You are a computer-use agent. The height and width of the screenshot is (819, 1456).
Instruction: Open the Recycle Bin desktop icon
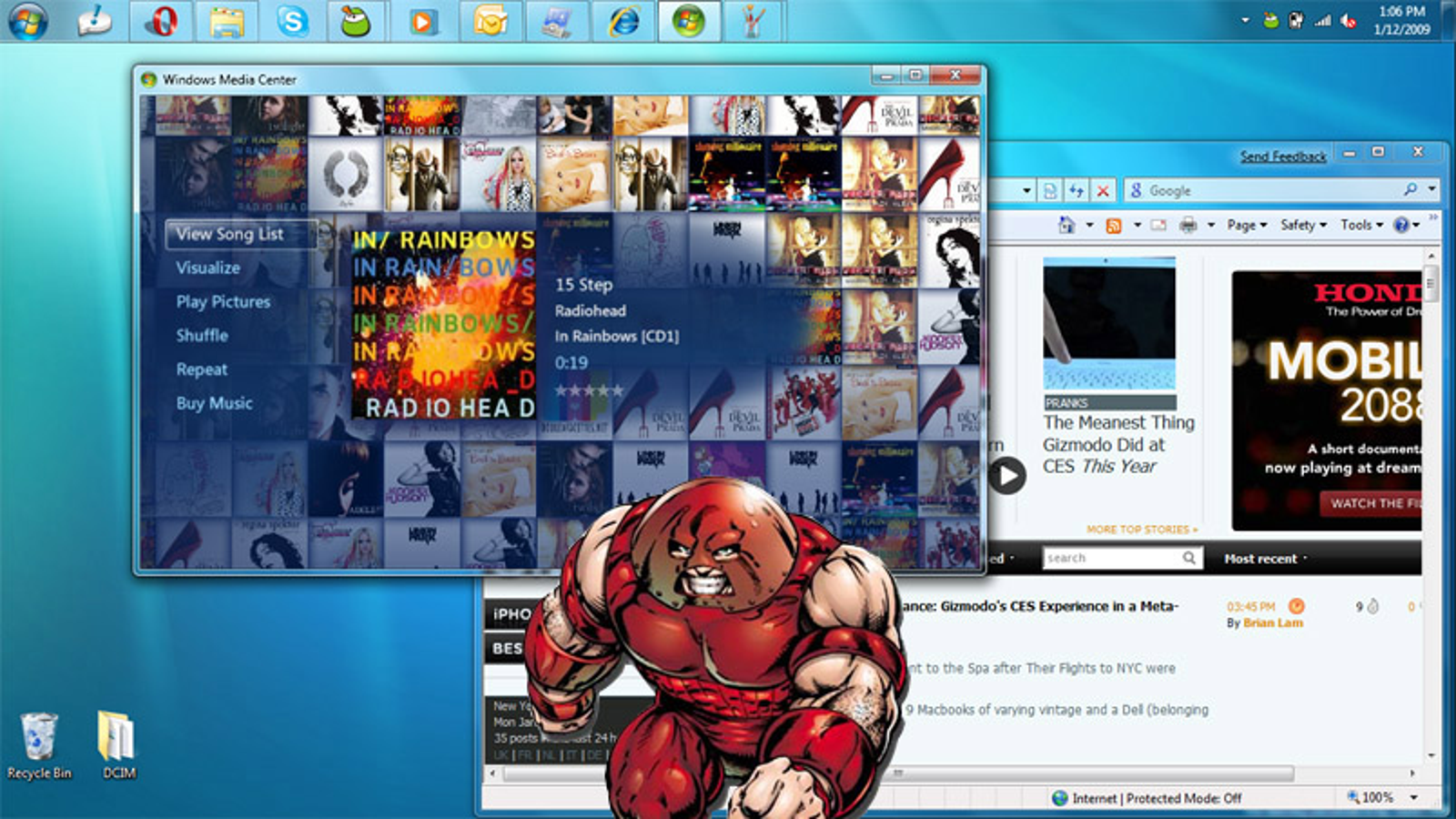tap(38, 746)
